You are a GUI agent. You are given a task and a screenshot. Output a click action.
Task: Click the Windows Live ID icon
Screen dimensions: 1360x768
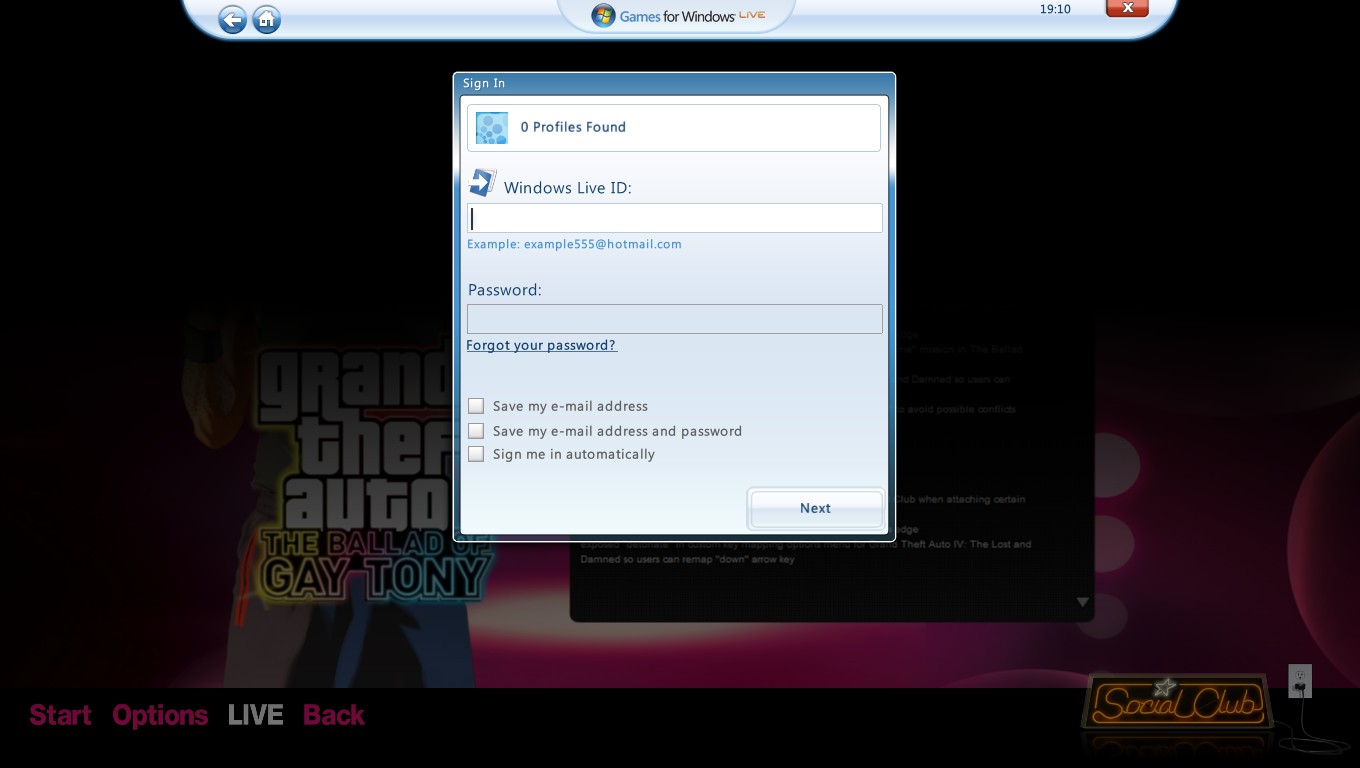coord(483,183)
